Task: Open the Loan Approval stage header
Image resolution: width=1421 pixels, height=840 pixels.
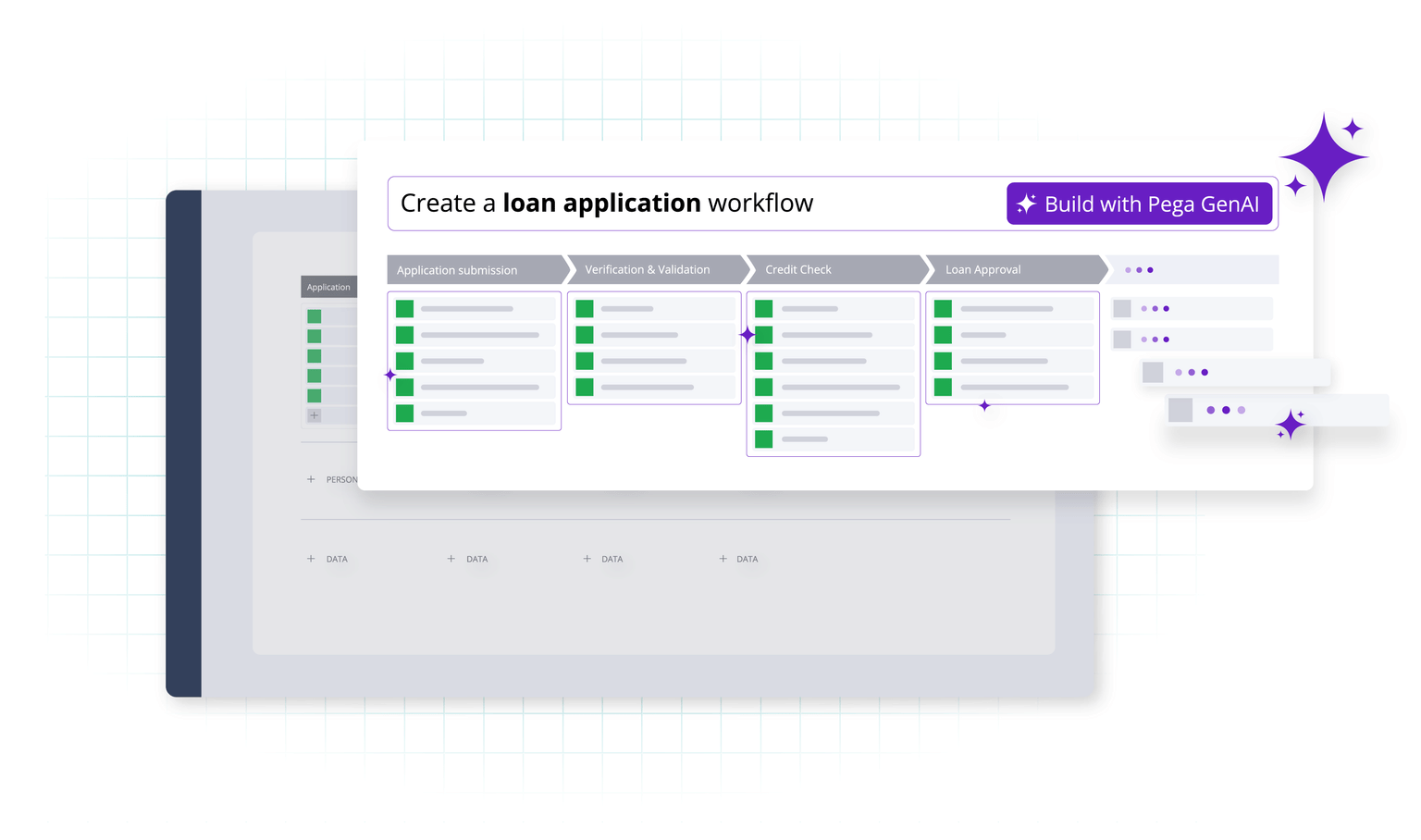Action: (1013, 270)
